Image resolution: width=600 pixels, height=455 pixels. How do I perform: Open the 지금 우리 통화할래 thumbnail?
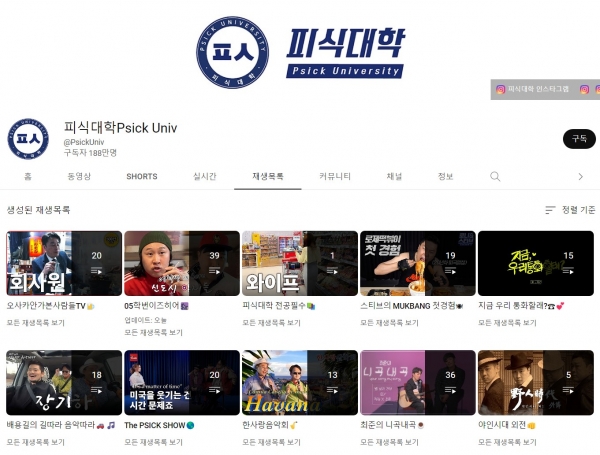[536, 263]
